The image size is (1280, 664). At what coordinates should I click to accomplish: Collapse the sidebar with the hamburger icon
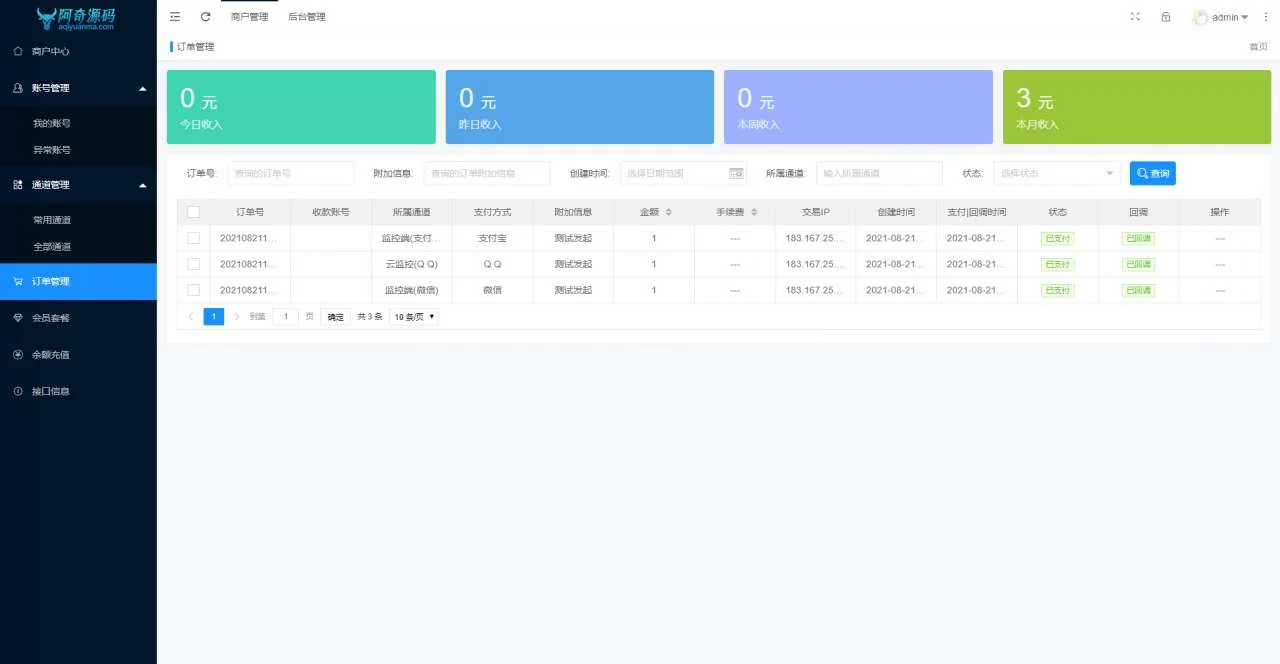pos(174,16)
